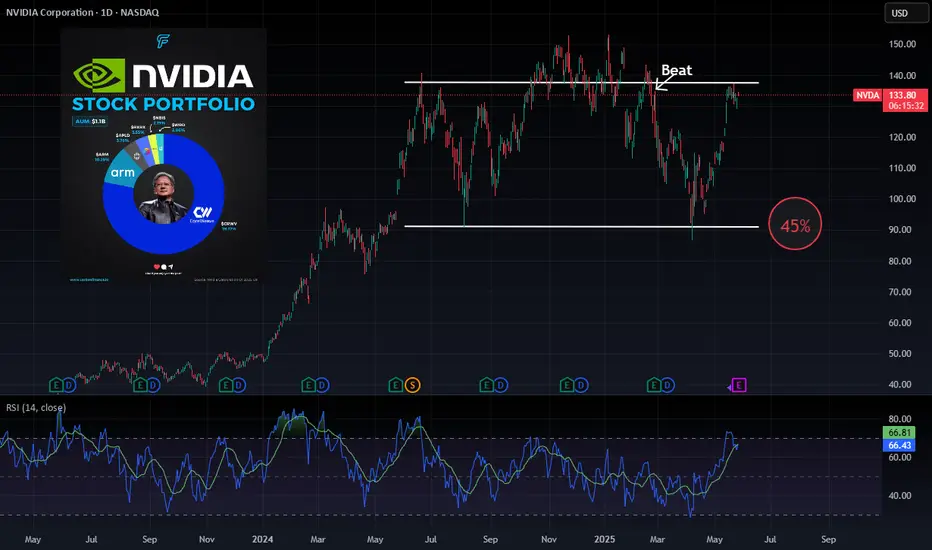Open the USD currency selector
The height and width of the screenshot is (550, 932).
(x=906, y=13)
